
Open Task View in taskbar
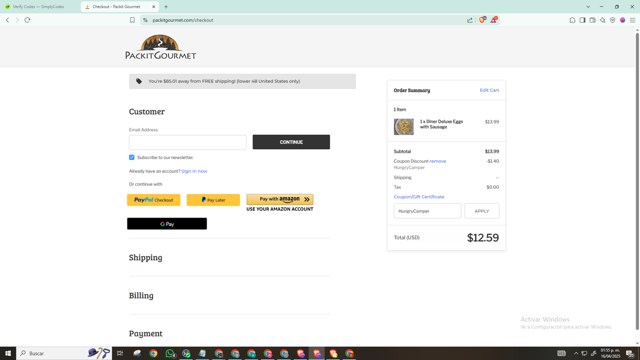pos(120,353)
